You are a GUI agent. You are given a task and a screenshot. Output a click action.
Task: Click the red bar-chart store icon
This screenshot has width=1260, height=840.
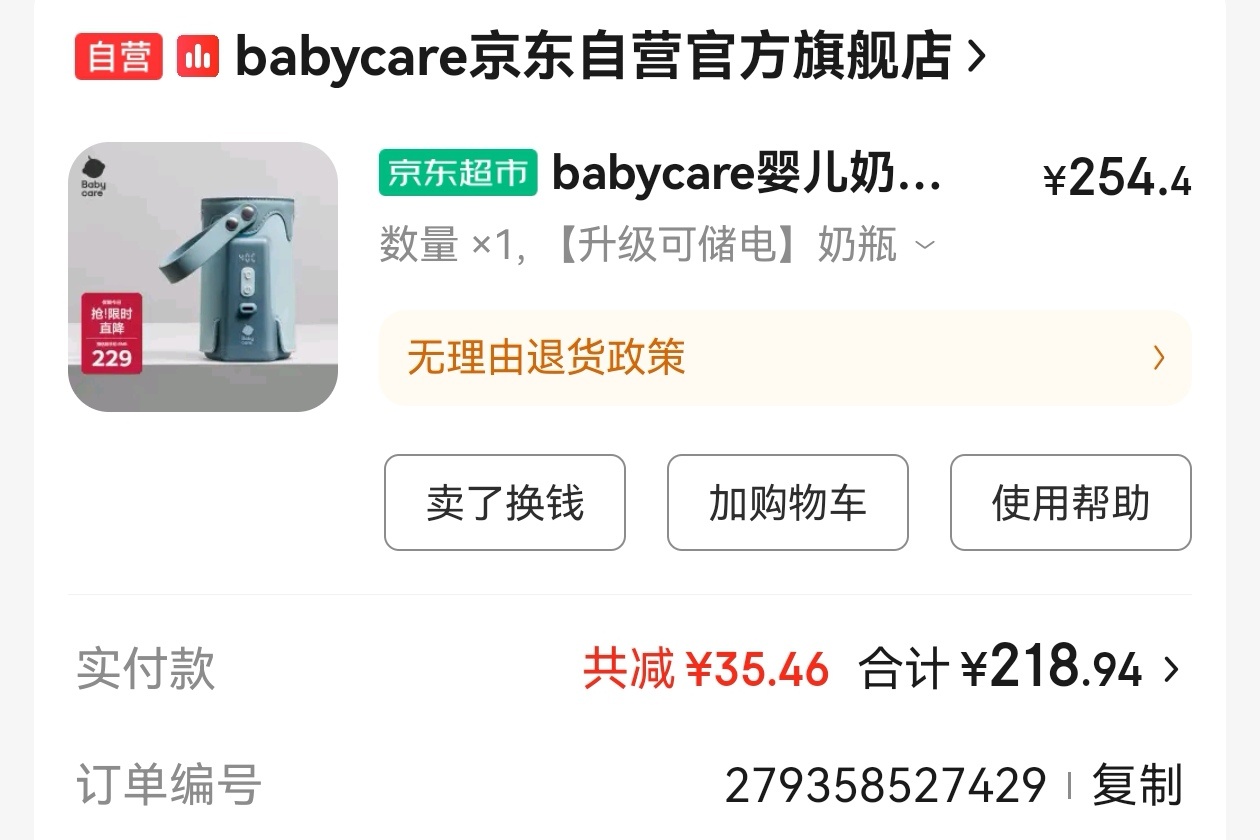198,56
